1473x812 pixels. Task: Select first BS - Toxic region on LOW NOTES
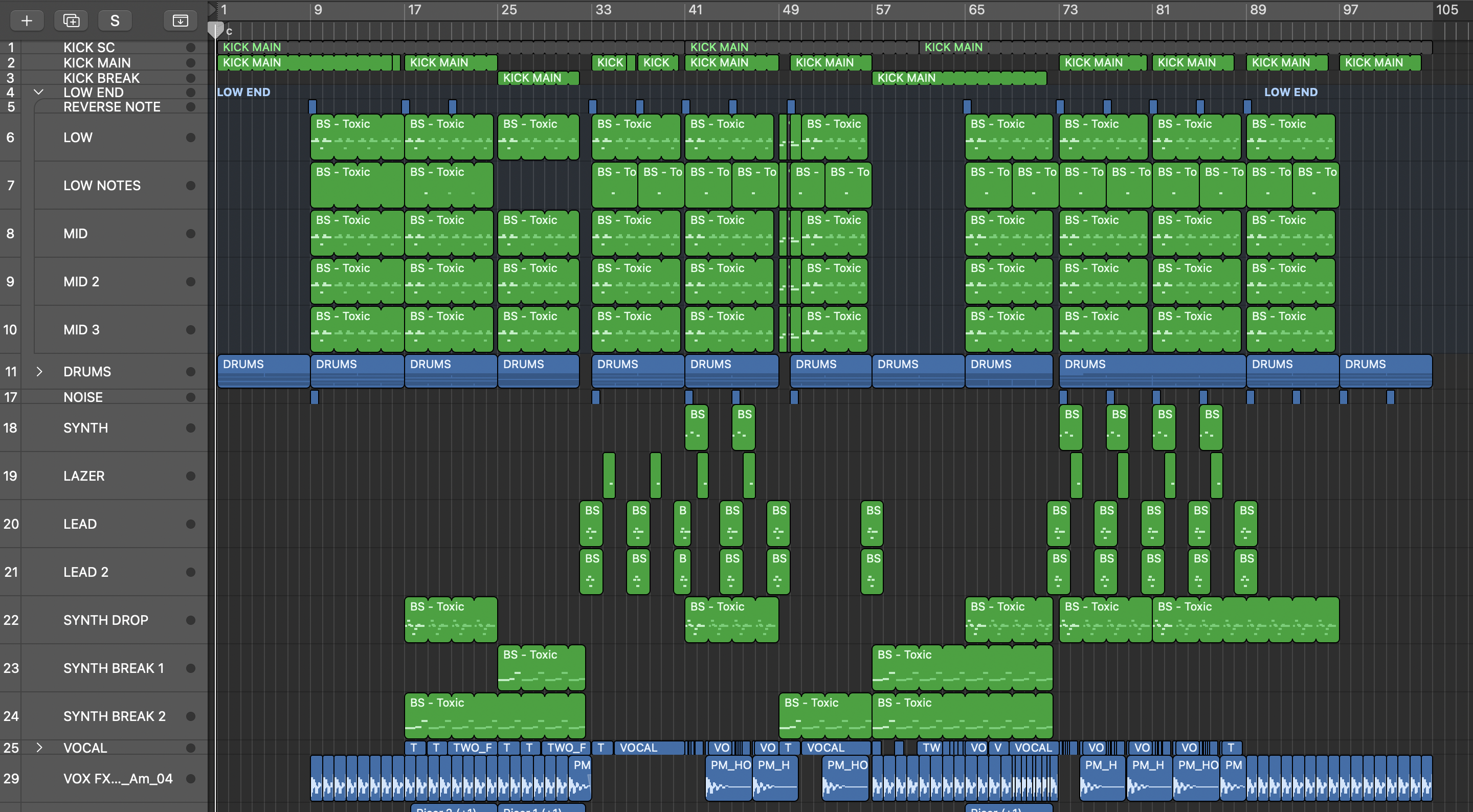point(357,185)
